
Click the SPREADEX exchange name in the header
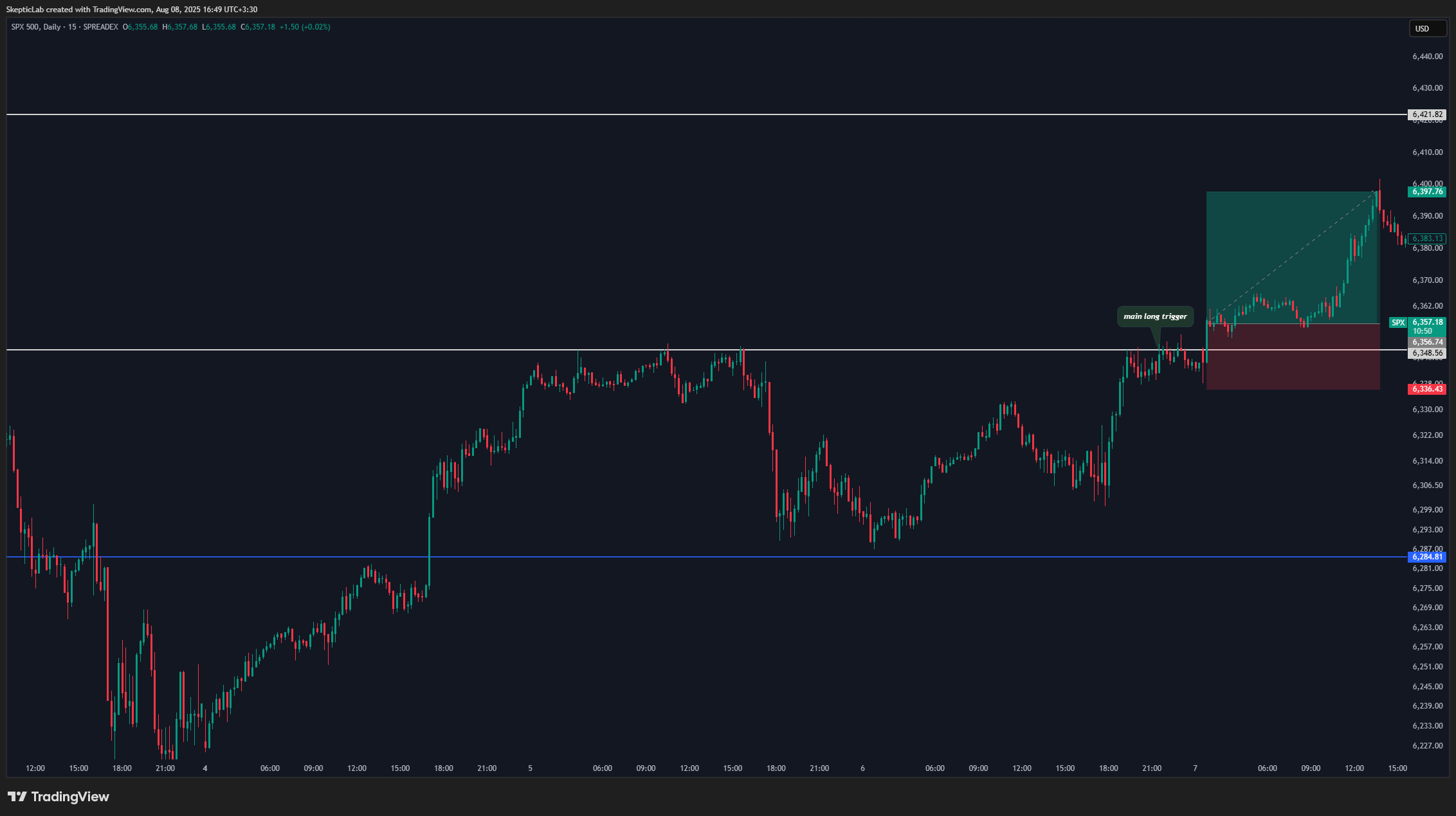click(x=101, y=27)
